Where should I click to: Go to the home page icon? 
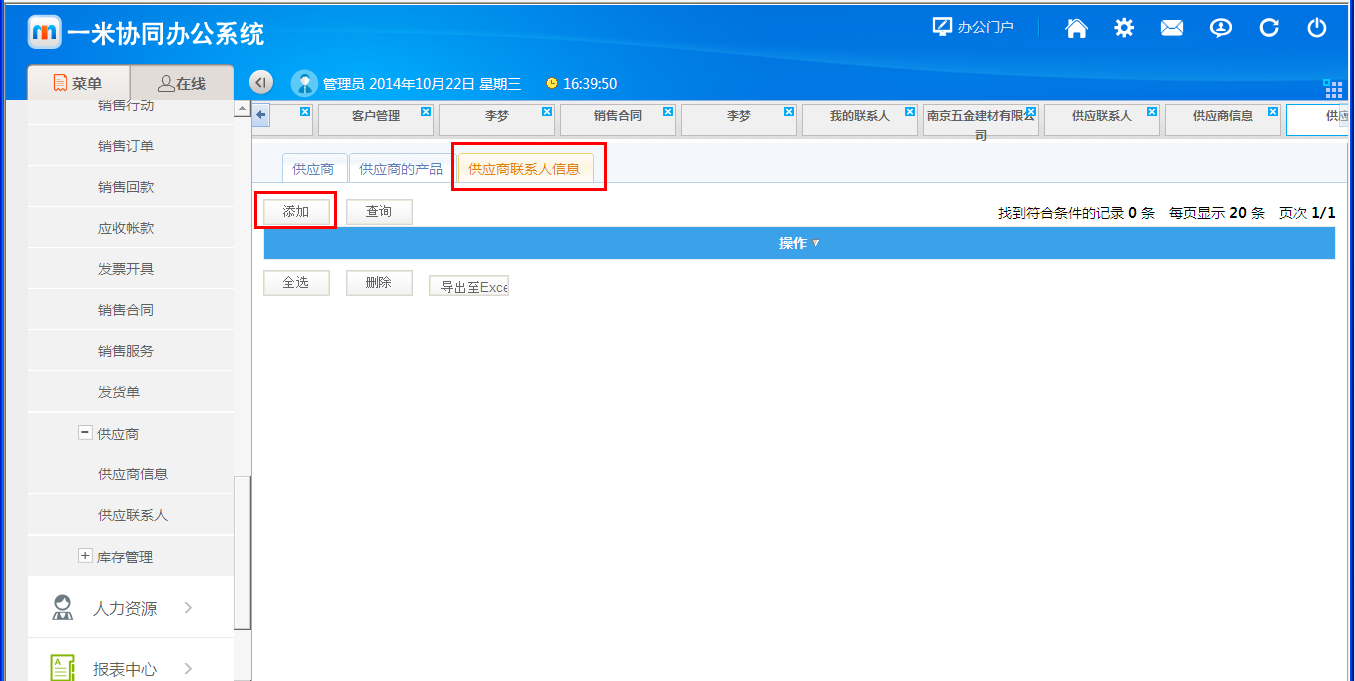(1076, 28)
